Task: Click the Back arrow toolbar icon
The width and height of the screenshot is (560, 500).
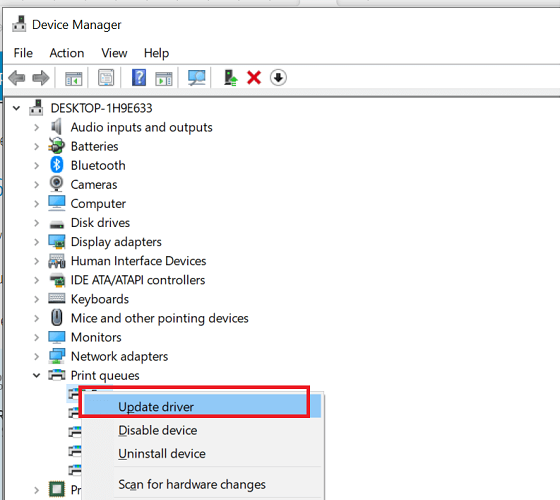Action: 16,78
